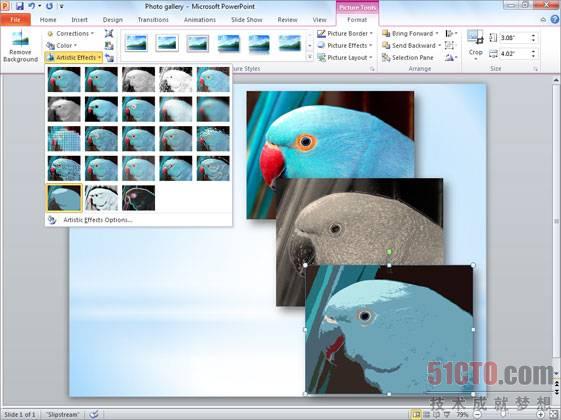Apply the Cement artistic effect thumbnail
Screen dimensions: 561x420
64,168
